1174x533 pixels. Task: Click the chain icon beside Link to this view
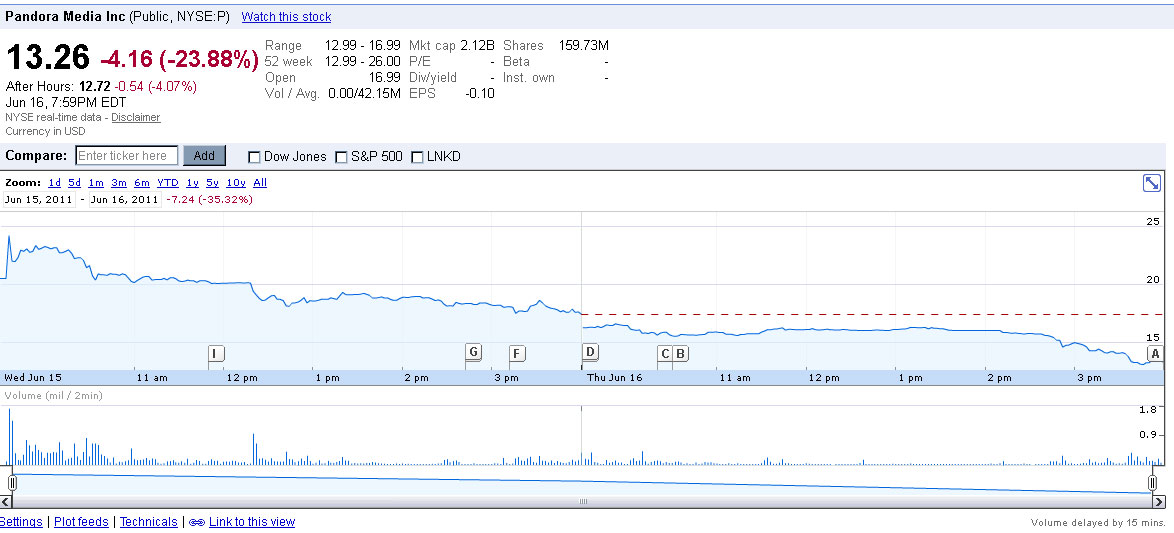[196, 523]
